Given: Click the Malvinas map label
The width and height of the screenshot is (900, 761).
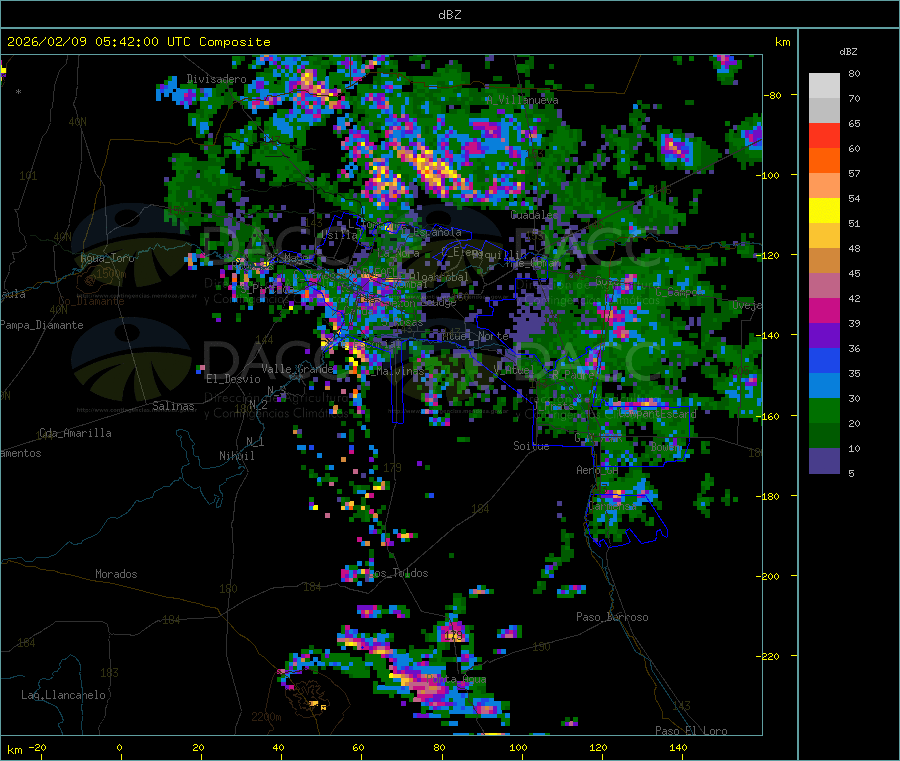Looking at the screenshot, I should click(x=400, y=372).
